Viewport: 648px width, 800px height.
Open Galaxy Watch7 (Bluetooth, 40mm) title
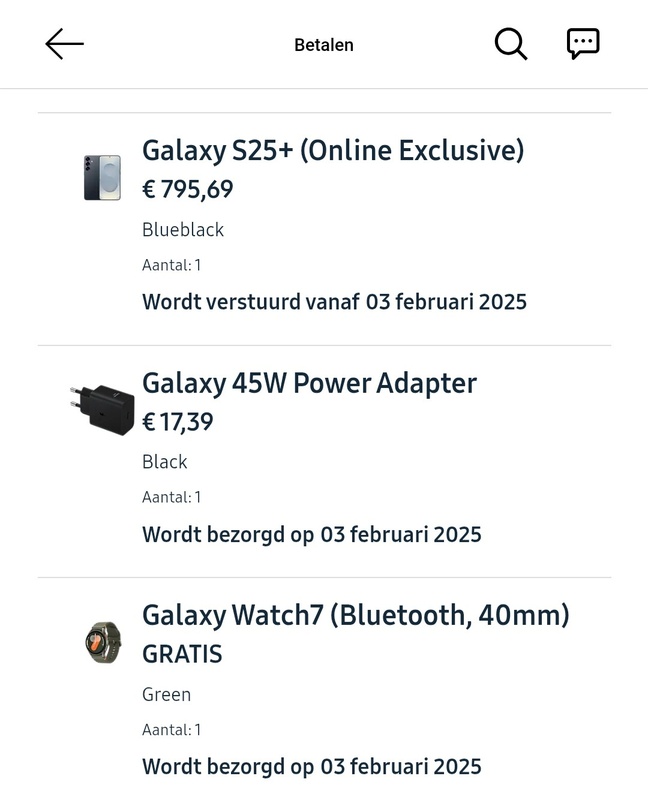[355, 615]
